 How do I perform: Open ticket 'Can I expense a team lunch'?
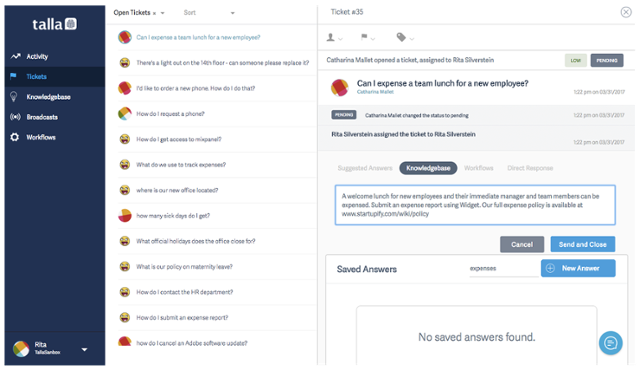click(198, 38)
